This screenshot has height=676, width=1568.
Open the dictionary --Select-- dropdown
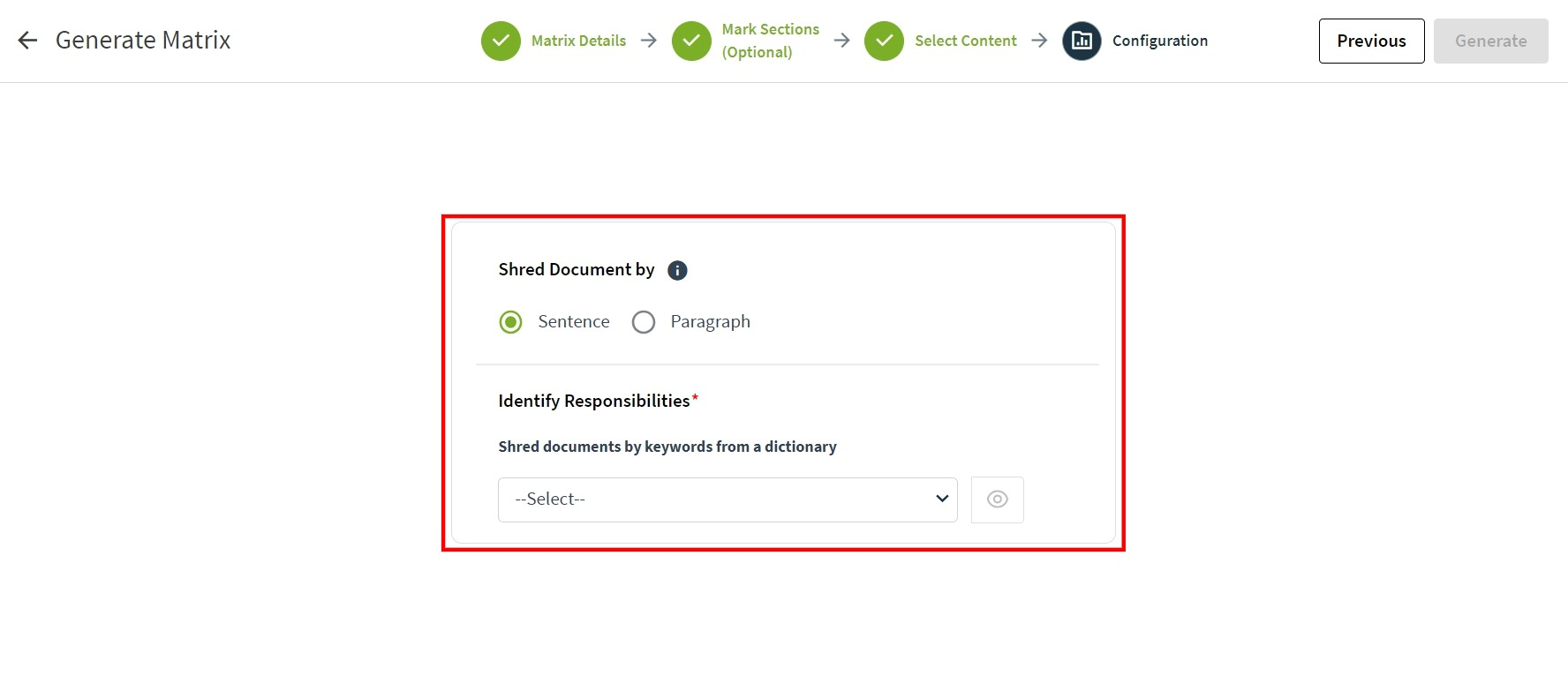pos(727,499)
